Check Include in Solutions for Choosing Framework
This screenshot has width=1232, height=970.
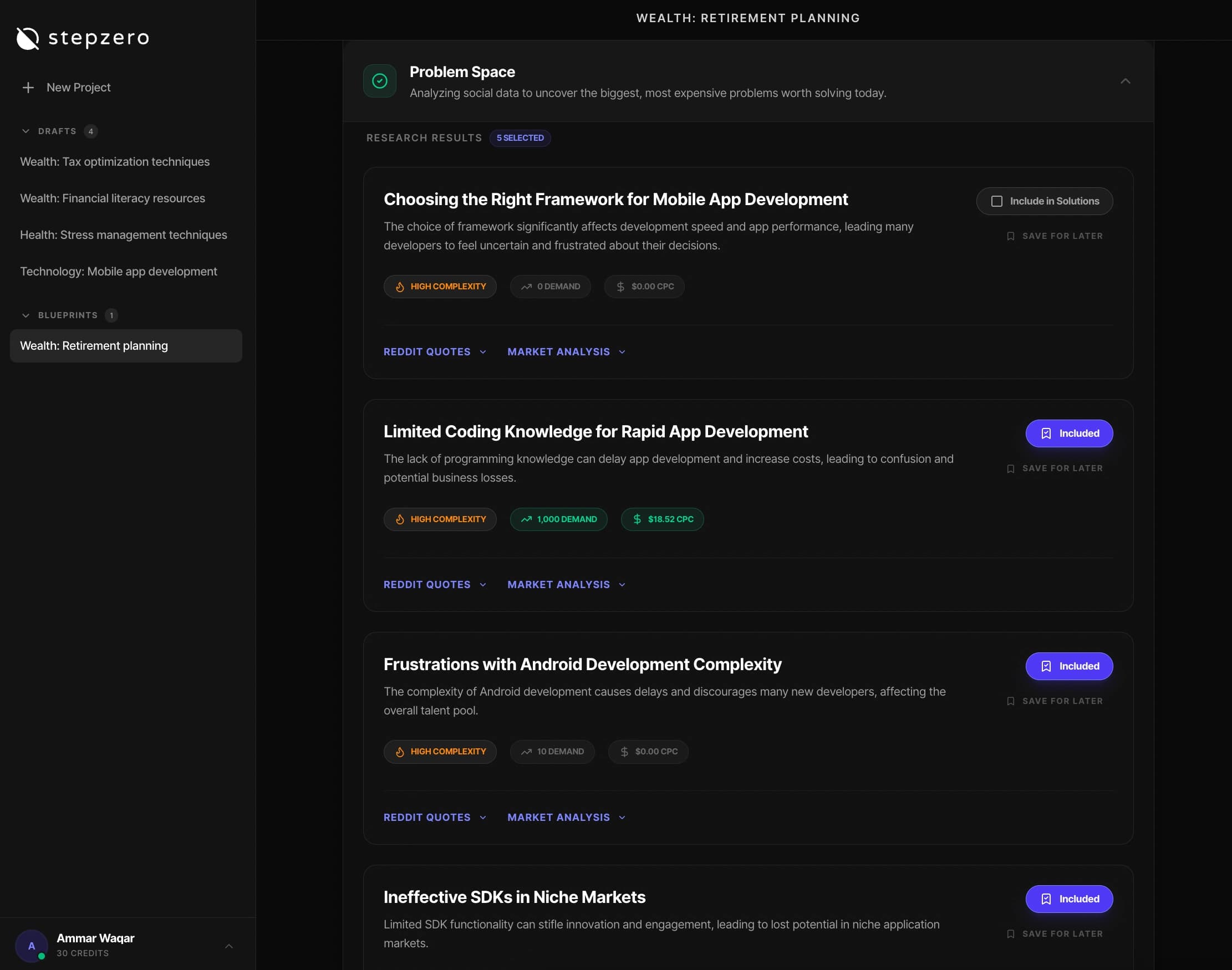(996, 201)
